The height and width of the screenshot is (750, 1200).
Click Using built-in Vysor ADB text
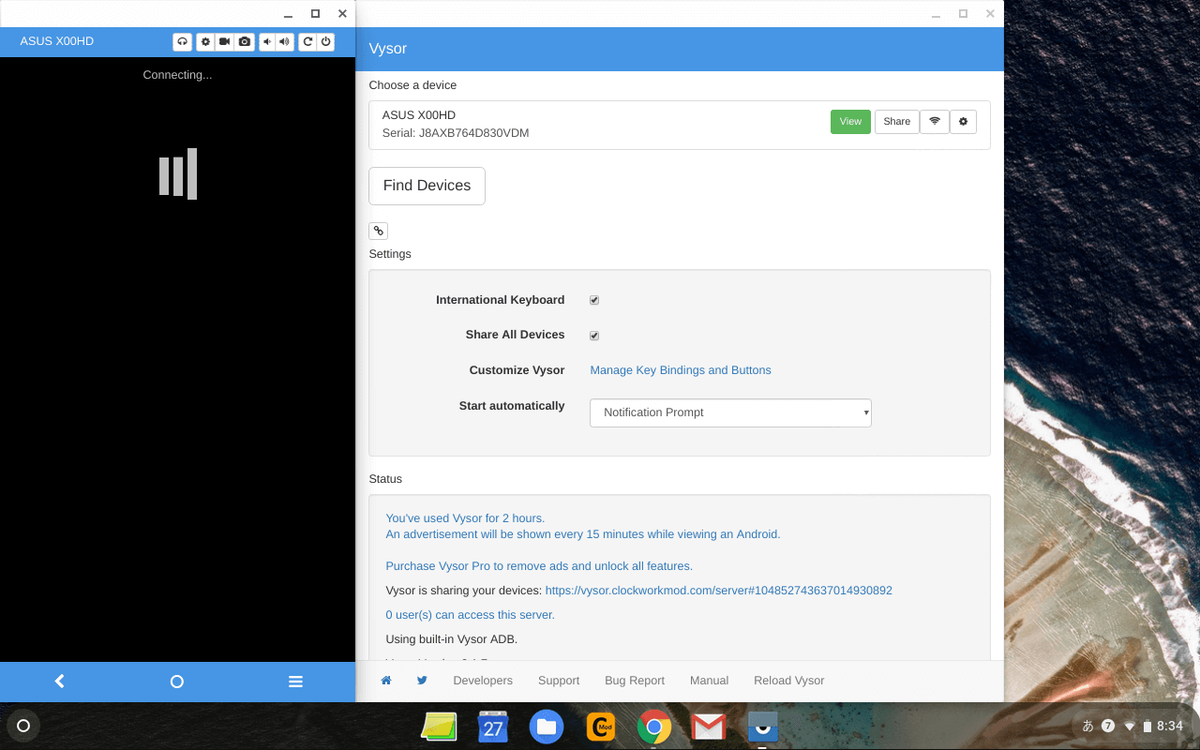pos(452,639)
